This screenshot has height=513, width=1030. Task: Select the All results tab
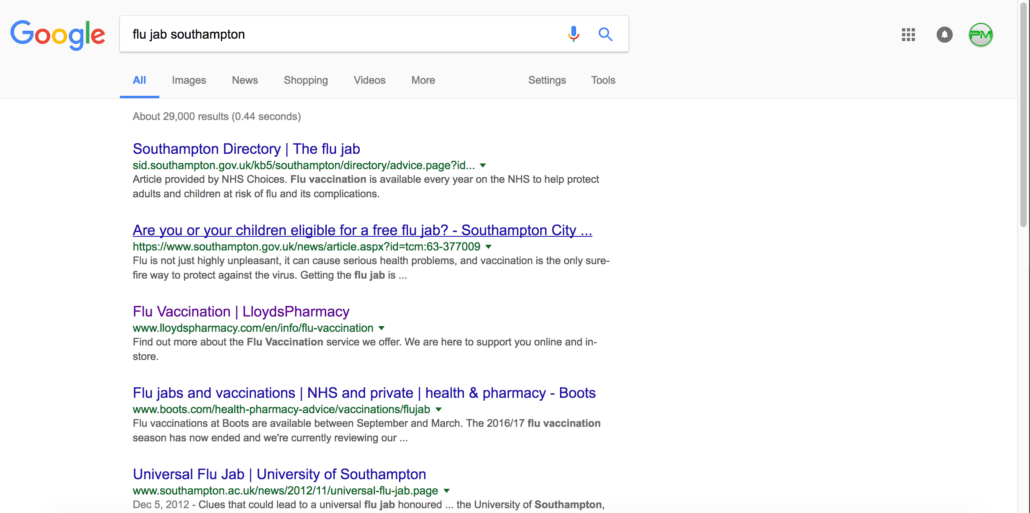139,80
